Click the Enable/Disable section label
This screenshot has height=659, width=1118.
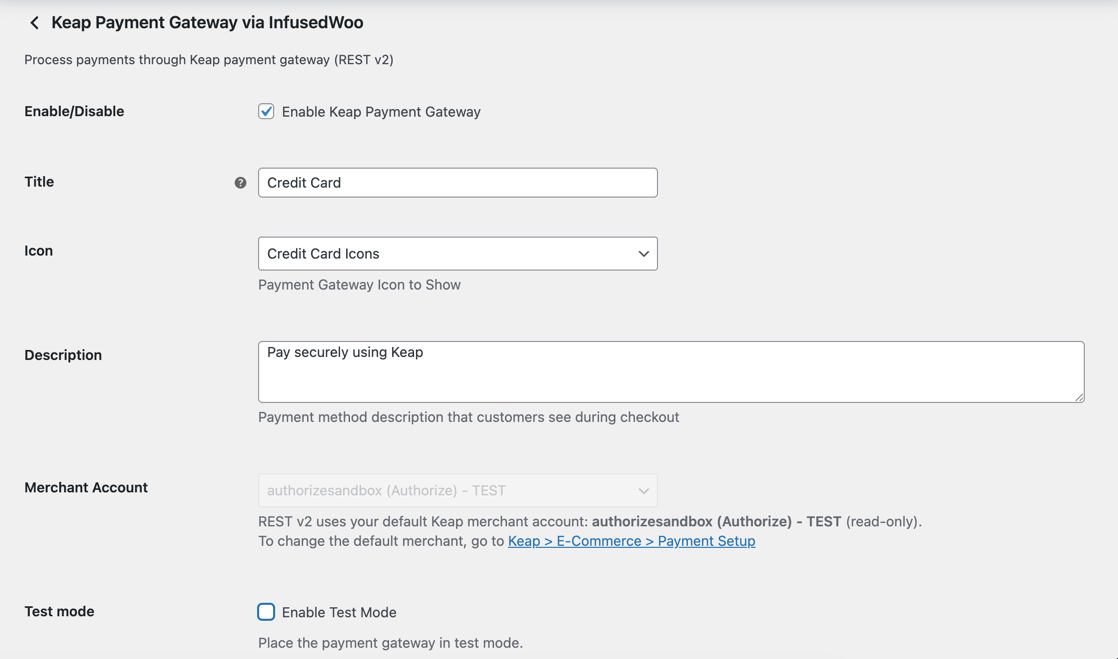tap(74, 111)
